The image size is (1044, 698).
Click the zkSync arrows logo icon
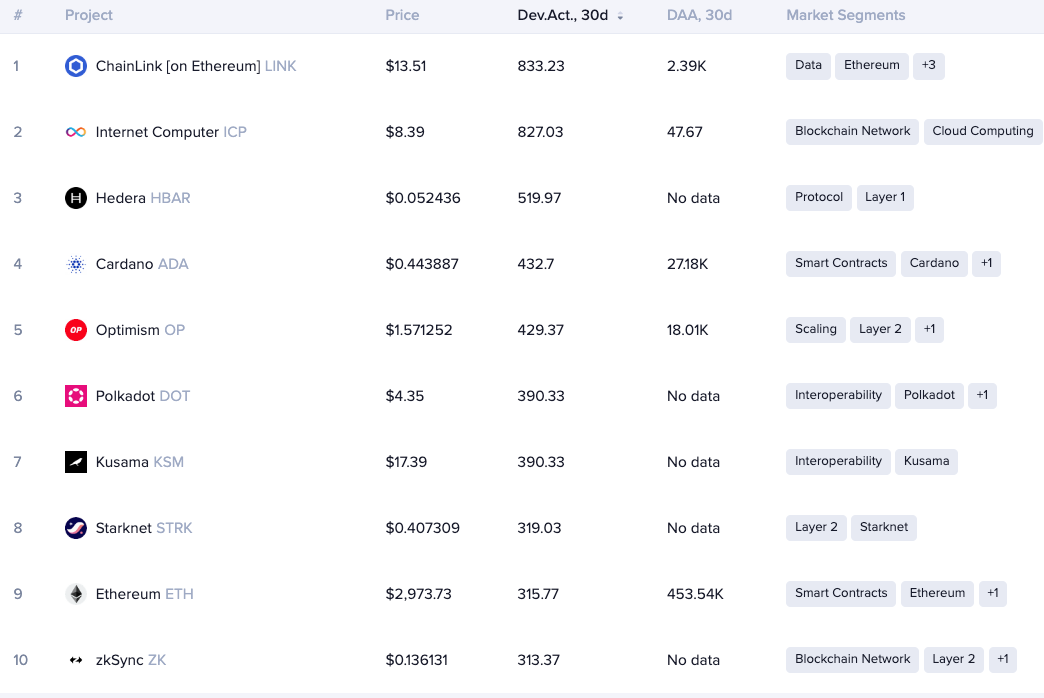point(76,660)
